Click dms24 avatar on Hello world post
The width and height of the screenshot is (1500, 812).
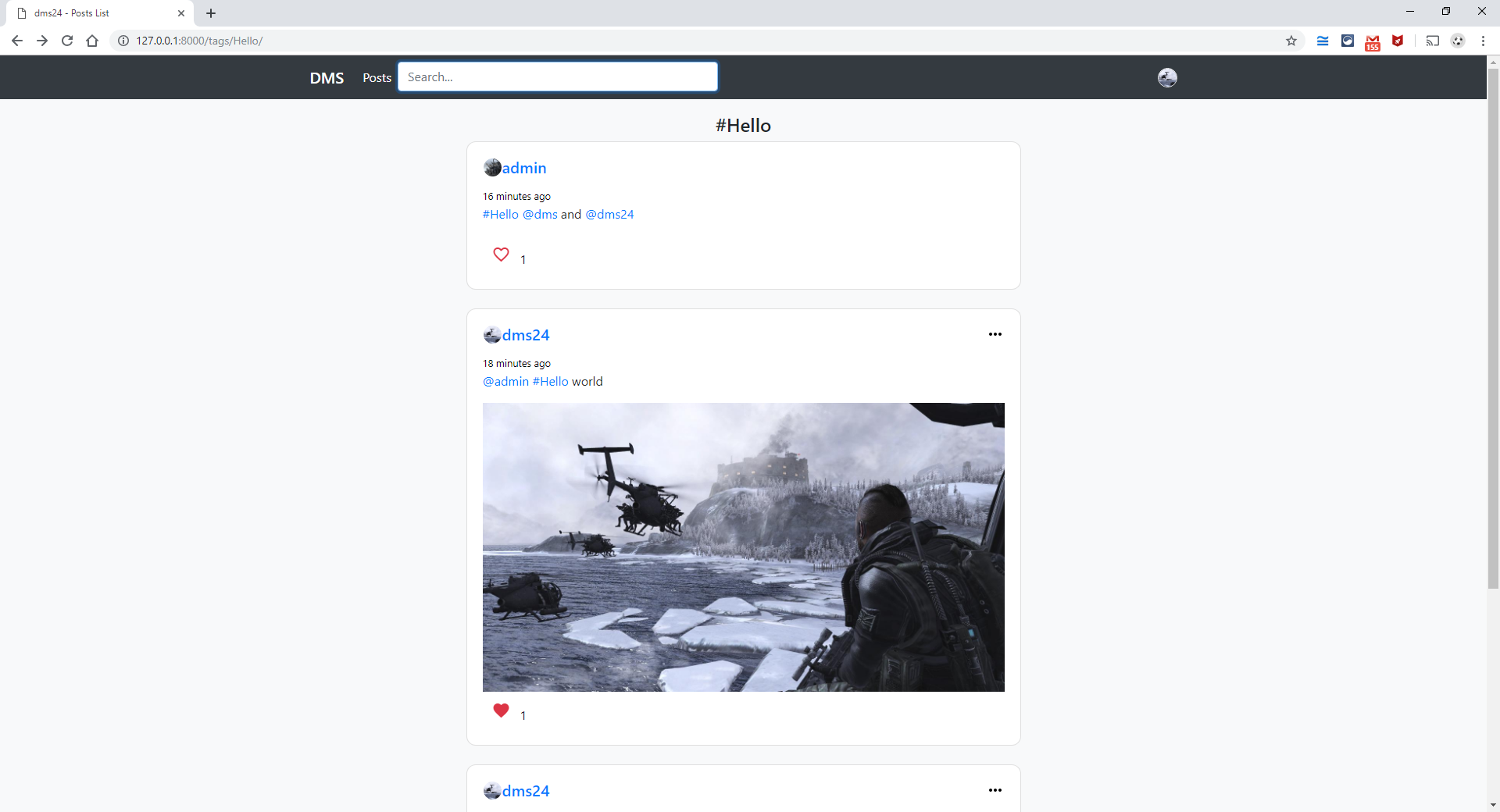pyautogui.click(x=492, y=335)
